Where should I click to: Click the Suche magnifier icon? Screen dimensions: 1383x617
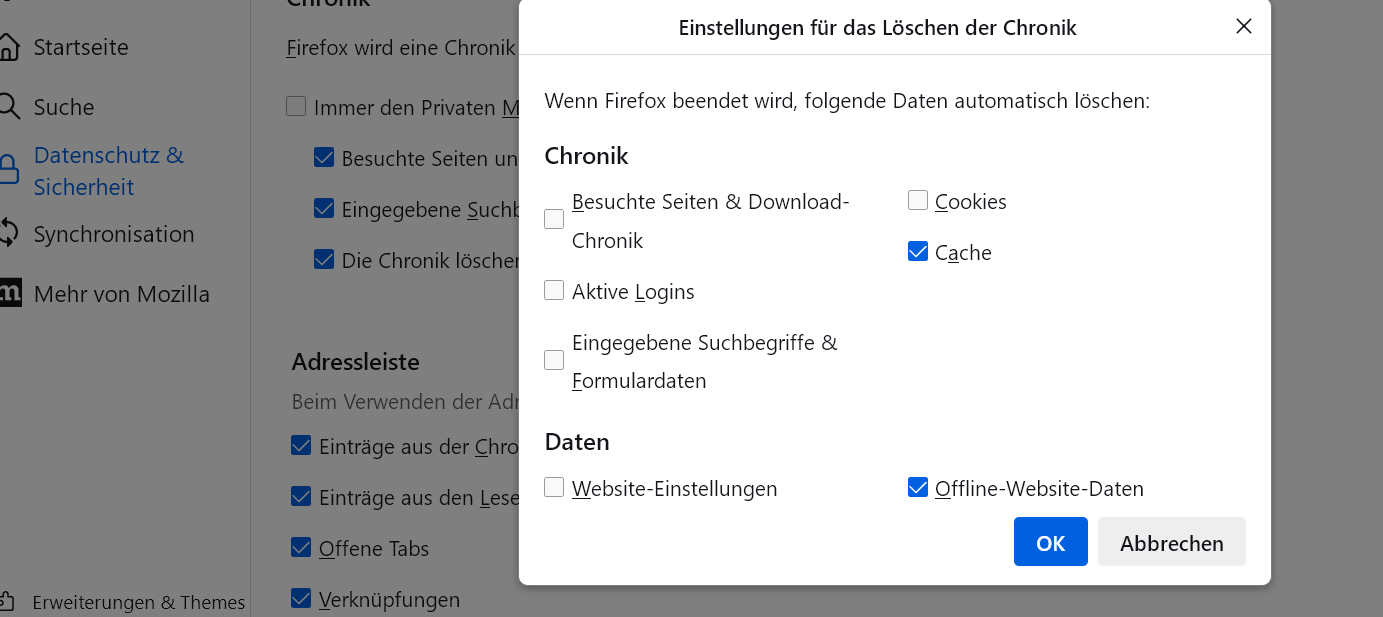(x=8, y=107)
